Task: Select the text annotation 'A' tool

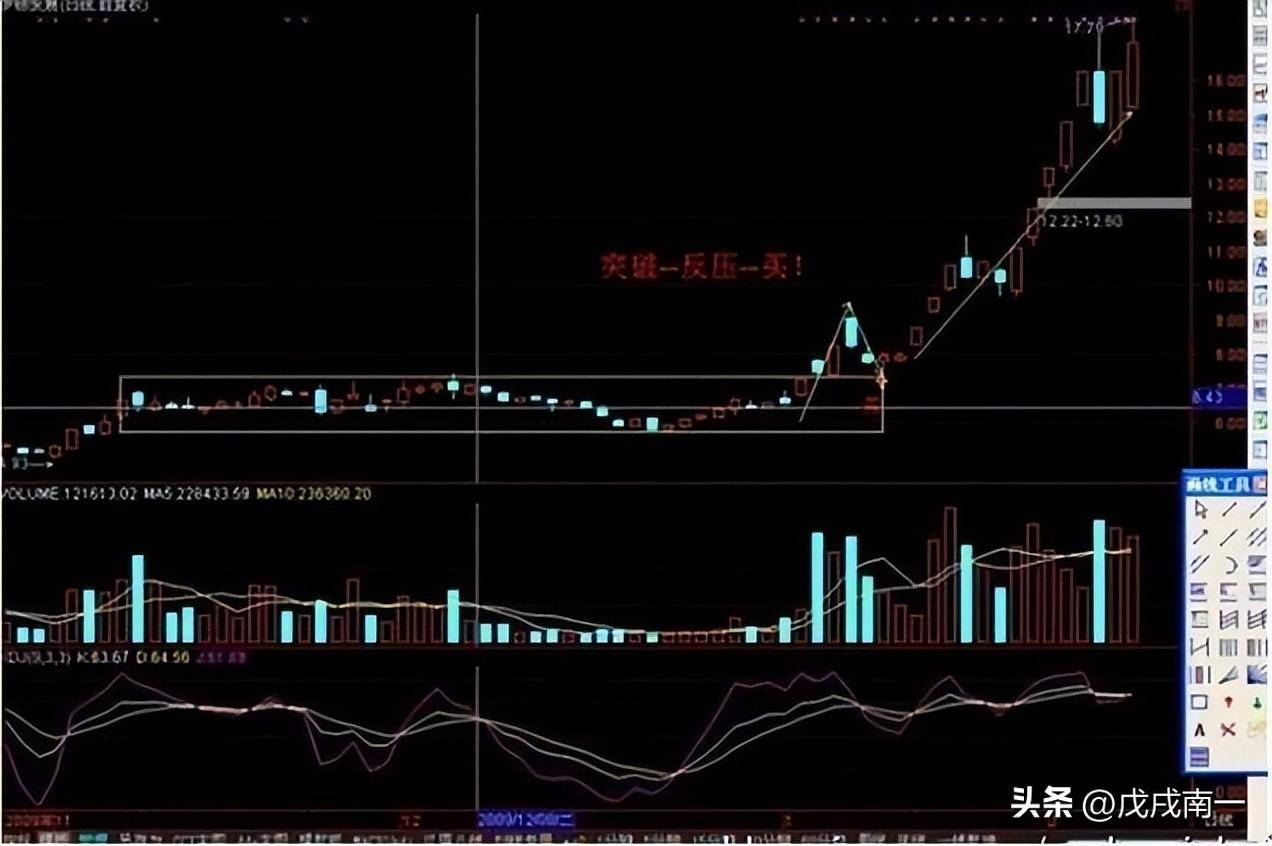Action: pos(1200,729)
